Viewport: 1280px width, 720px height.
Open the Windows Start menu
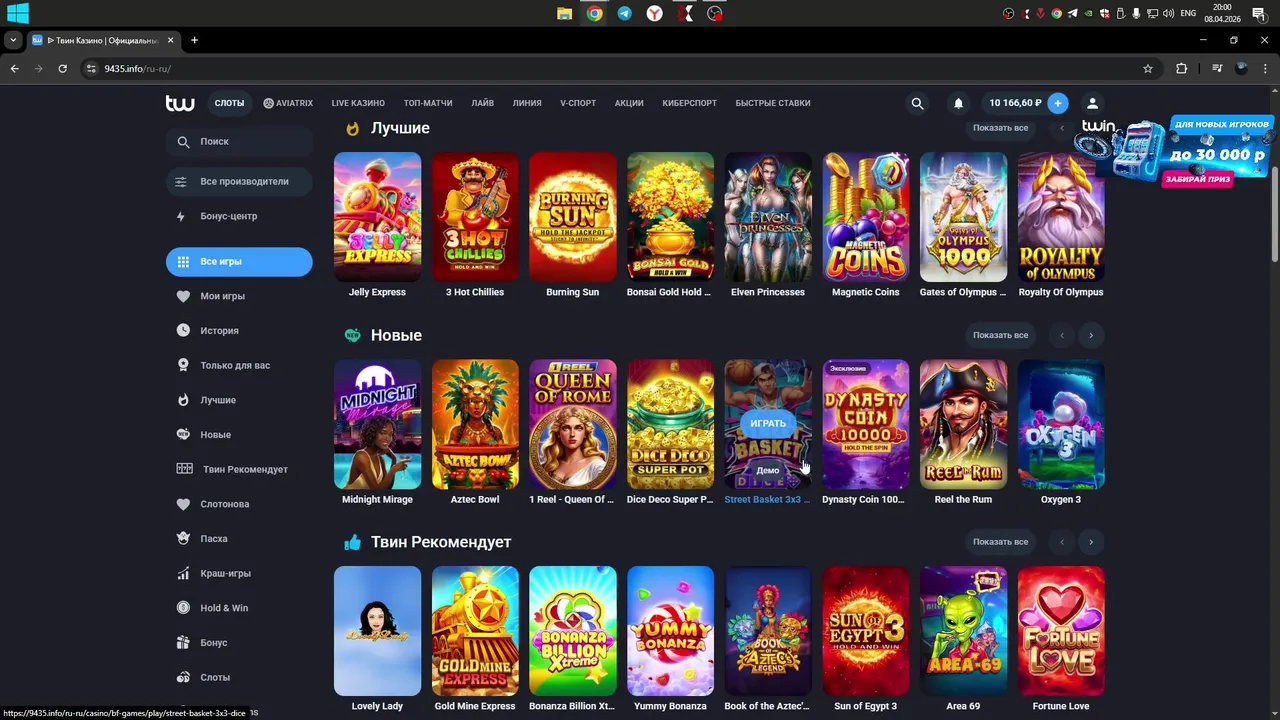tap(17, 14)
